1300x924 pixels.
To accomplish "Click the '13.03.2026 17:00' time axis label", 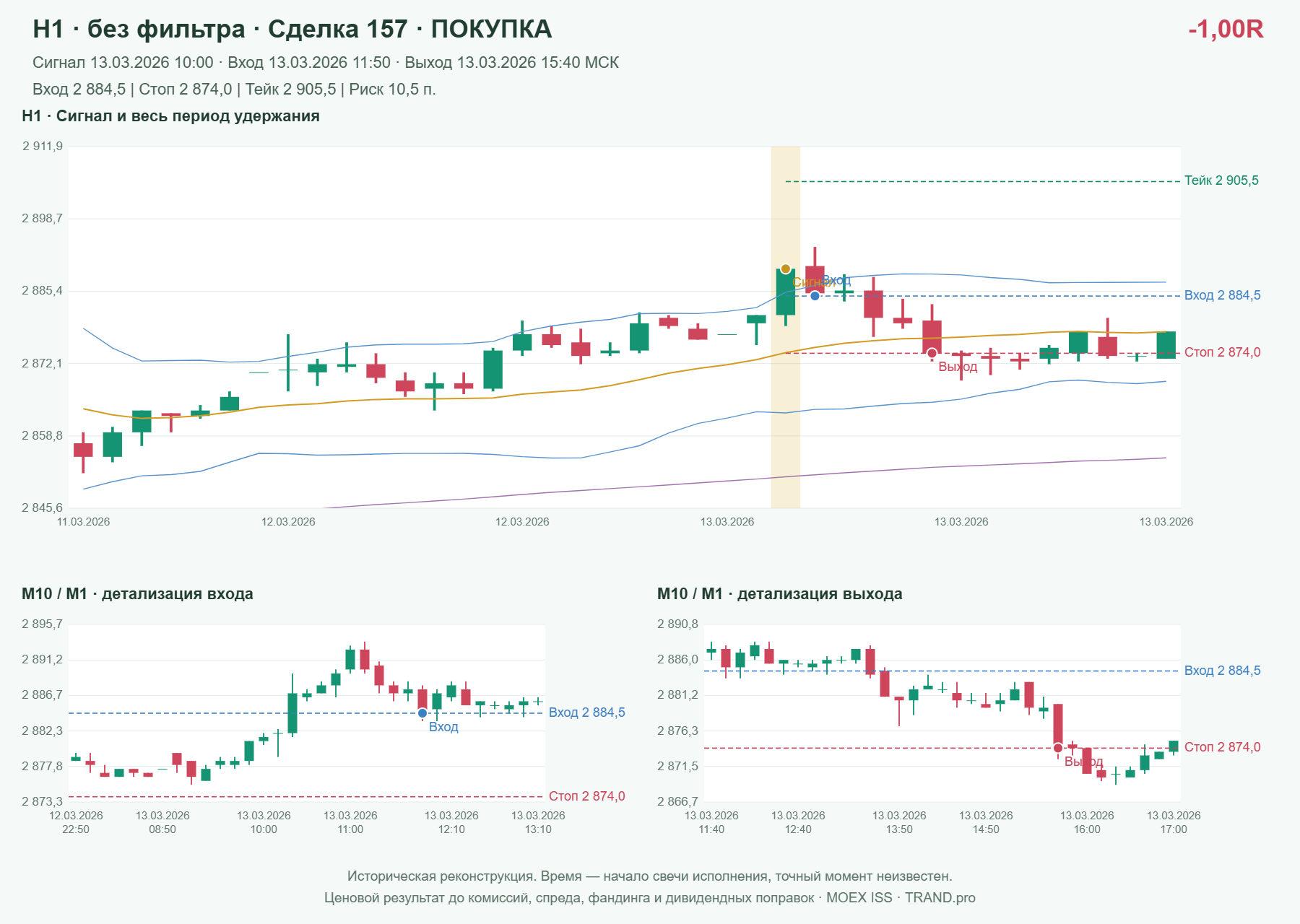I will click(1174, 822).
